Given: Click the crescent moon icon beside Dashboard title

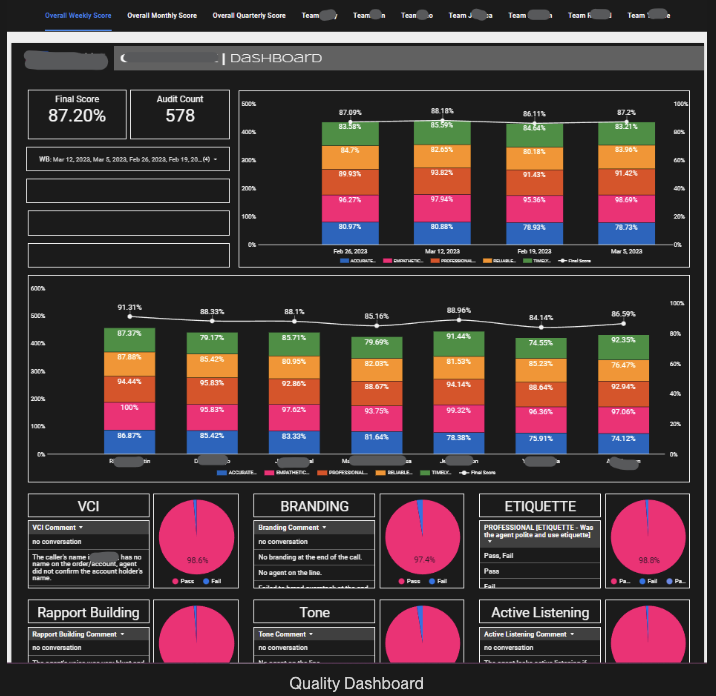Looking at the screenshot, I should point(123,58).
